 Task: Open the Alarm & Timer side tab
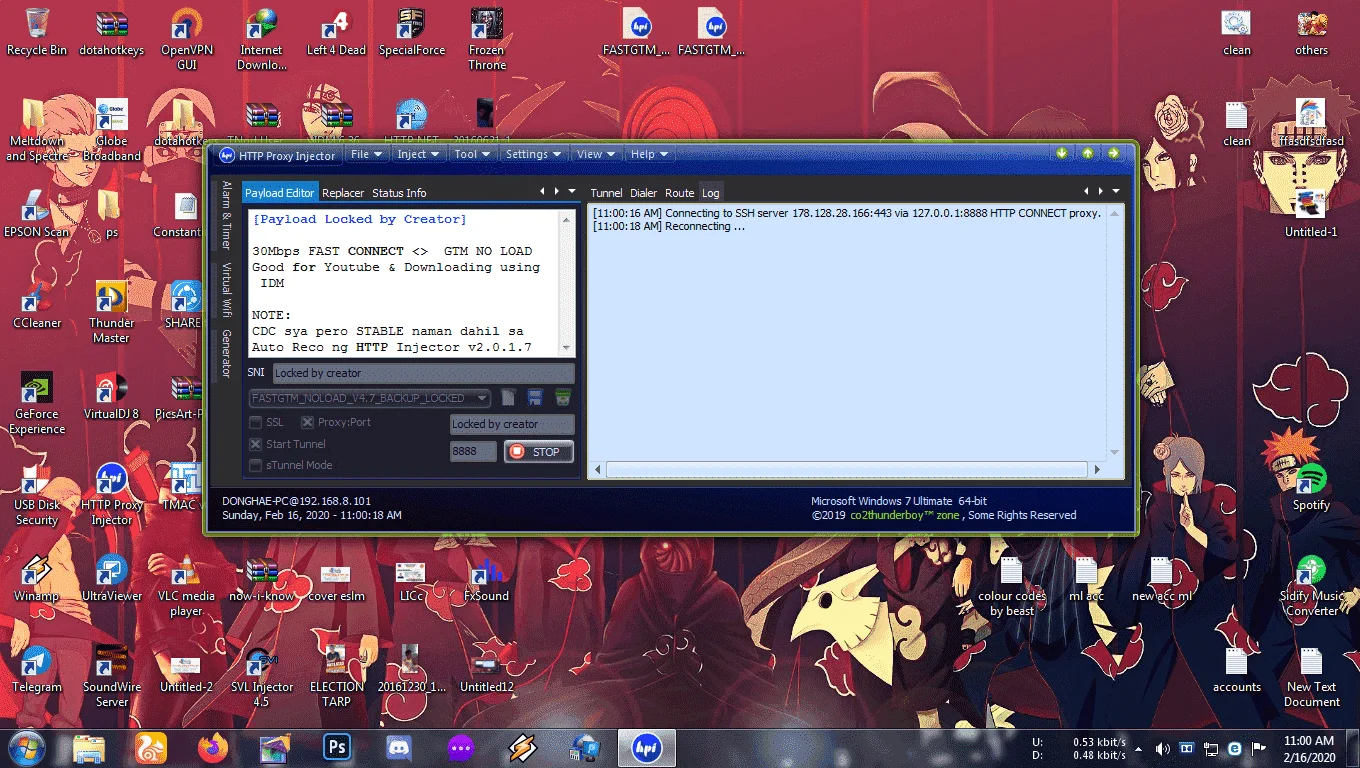pyautogui.click(x=227, y=215)
